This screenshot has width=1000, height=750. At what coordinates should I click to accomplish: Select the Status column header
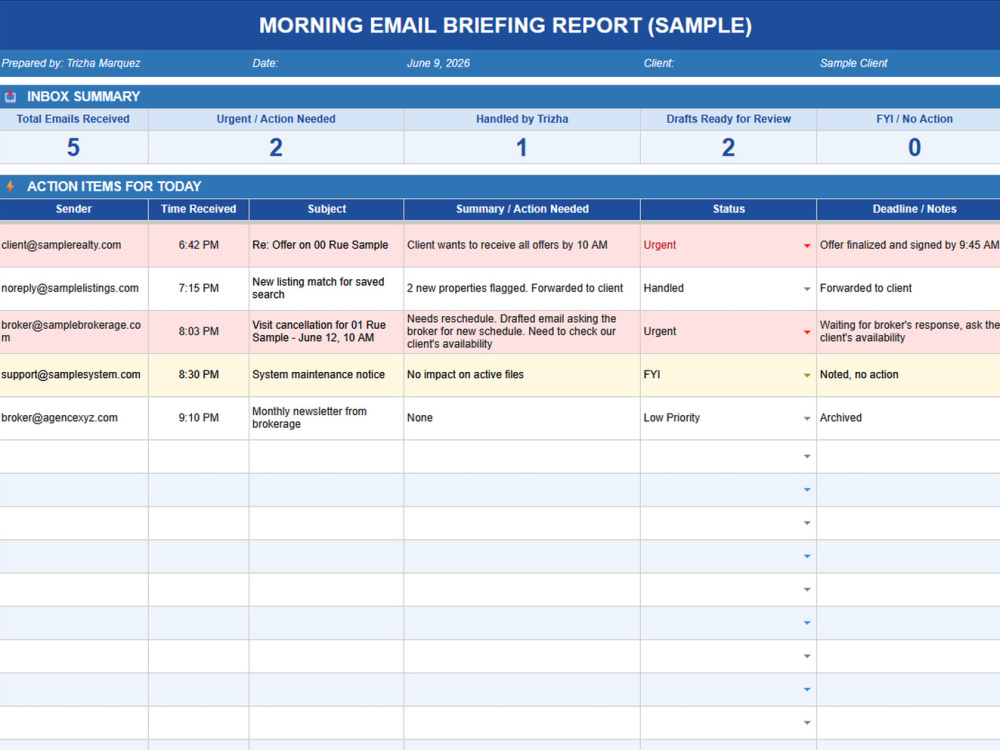[728, 209]
